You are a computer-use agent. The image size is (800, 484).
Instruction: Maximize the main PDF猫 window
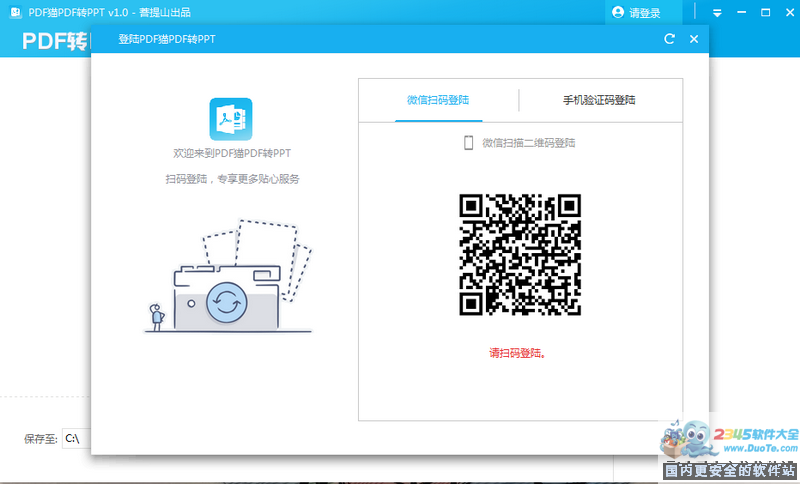point(766,13)
